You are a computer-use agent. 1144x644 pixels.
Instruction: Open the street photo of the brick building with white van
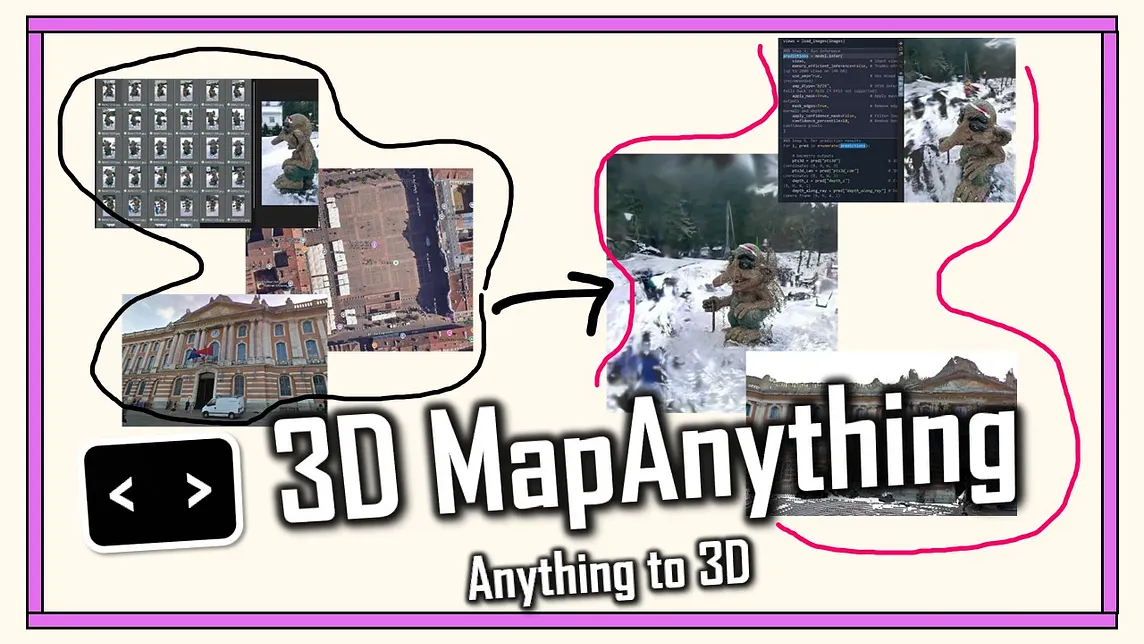coord(224,360)
